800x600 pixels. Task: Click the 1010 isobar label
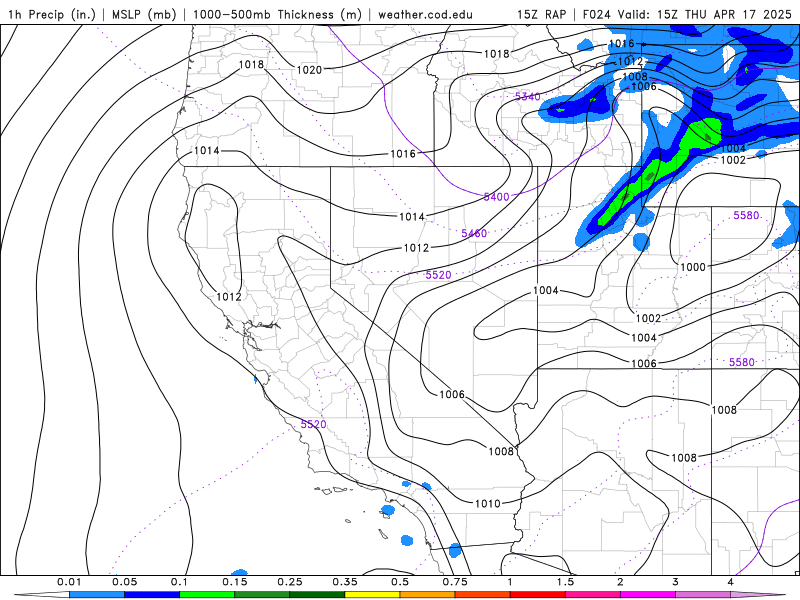click(487, 504)
